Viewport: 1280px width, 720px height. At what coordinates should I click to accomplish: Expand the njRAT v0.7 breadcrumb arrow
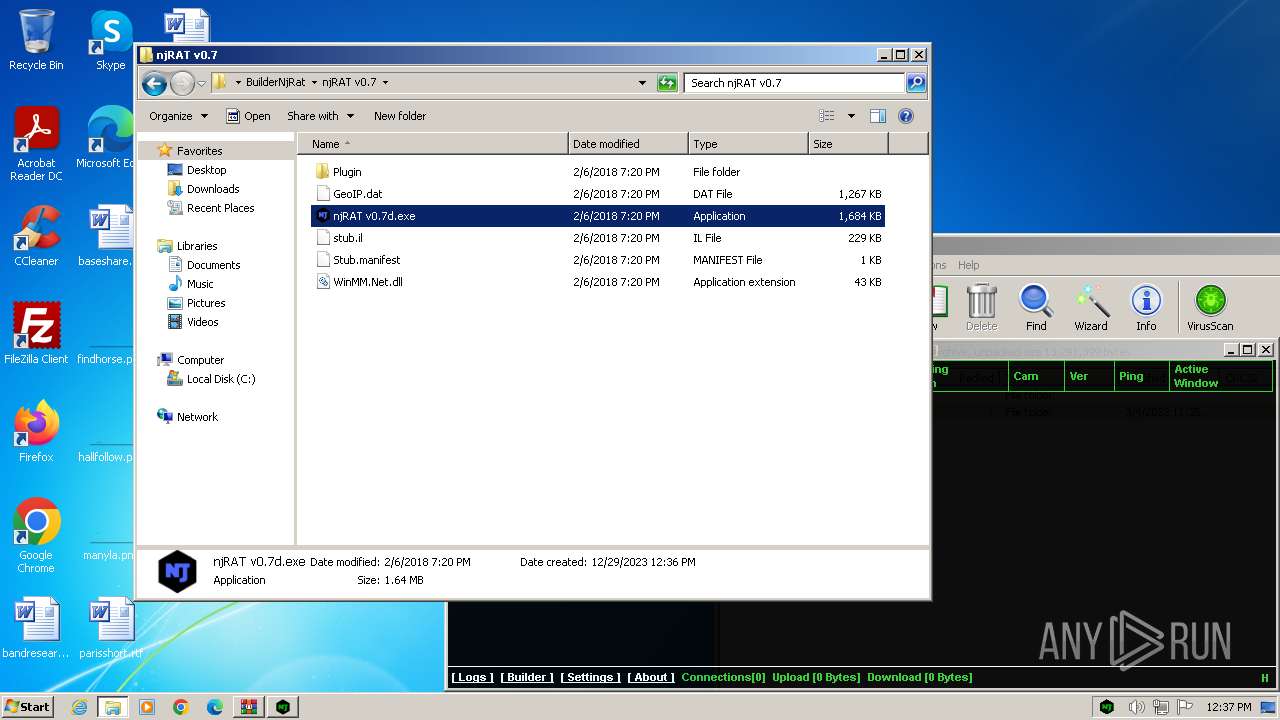385,83
